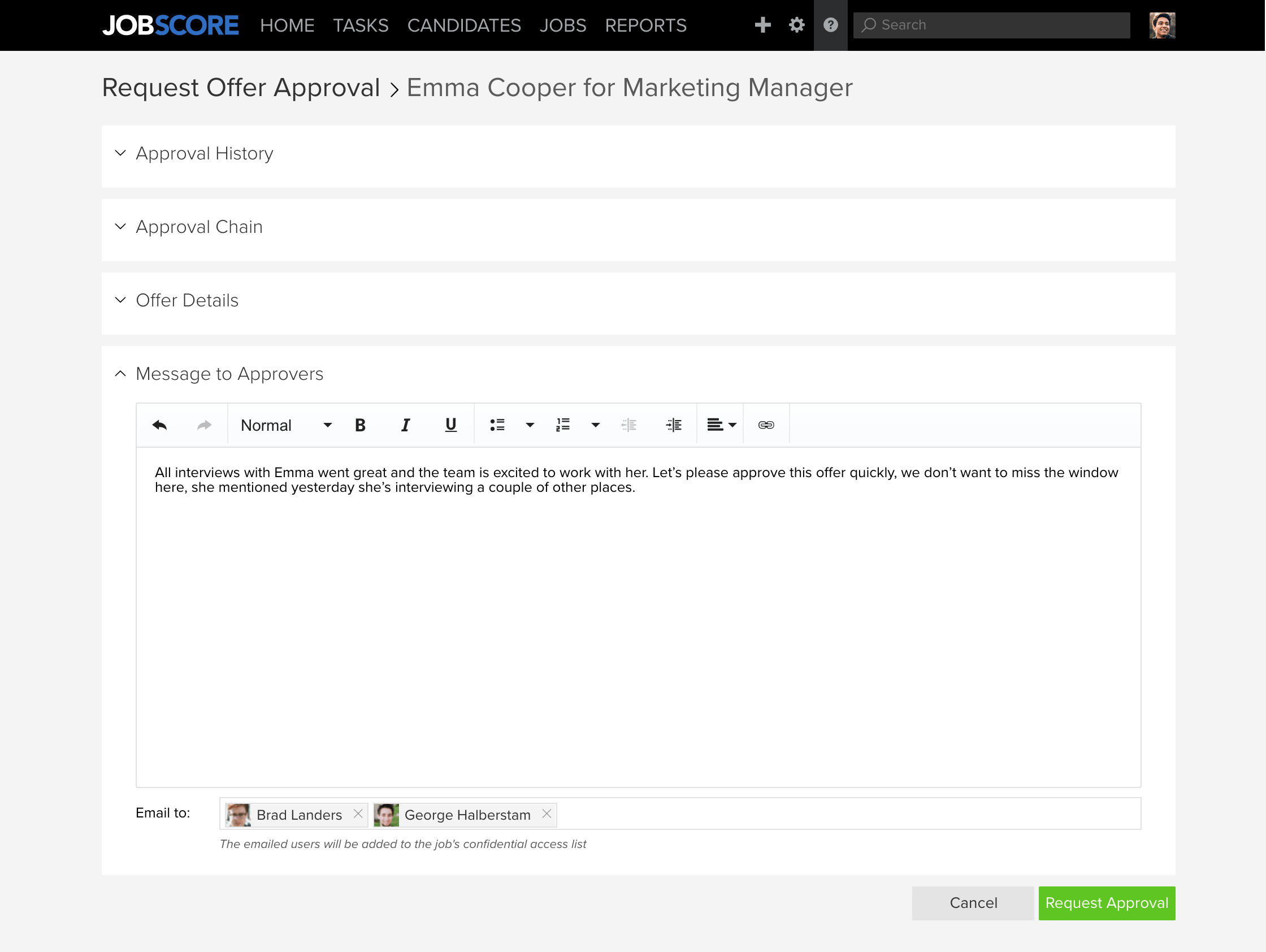Toggle bold formatting
Image resolution: width=1266 pixels, height=952 pixels.
360,425
